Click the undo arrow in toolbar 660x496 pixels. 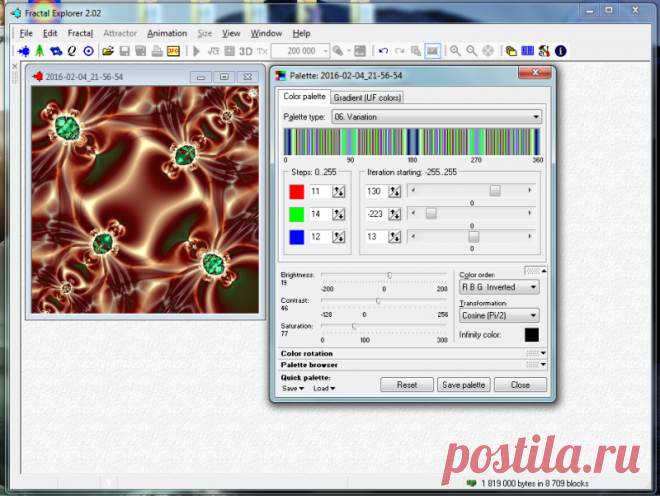383,50
